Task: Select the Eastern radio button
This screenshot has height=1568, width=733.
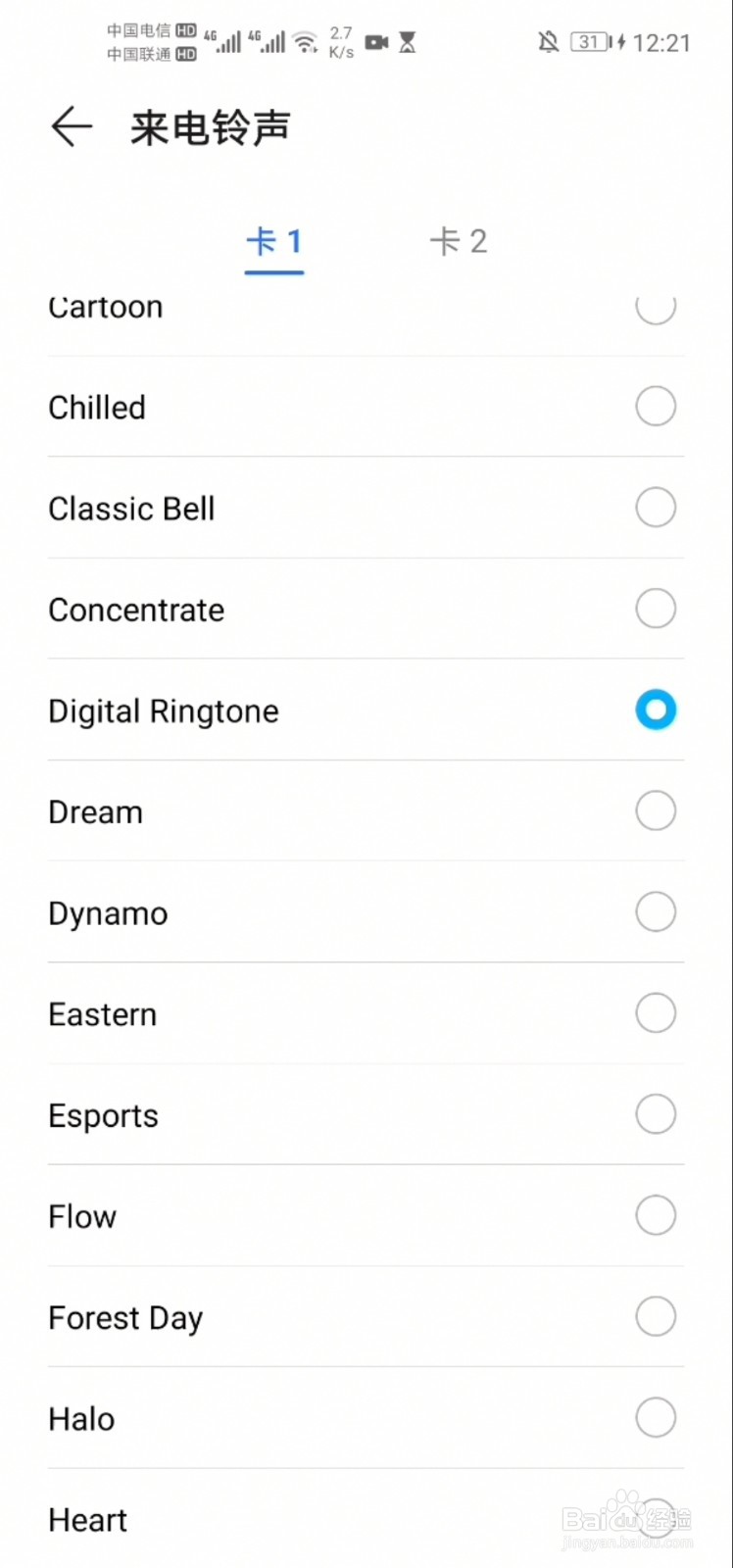Action: 656,1013
